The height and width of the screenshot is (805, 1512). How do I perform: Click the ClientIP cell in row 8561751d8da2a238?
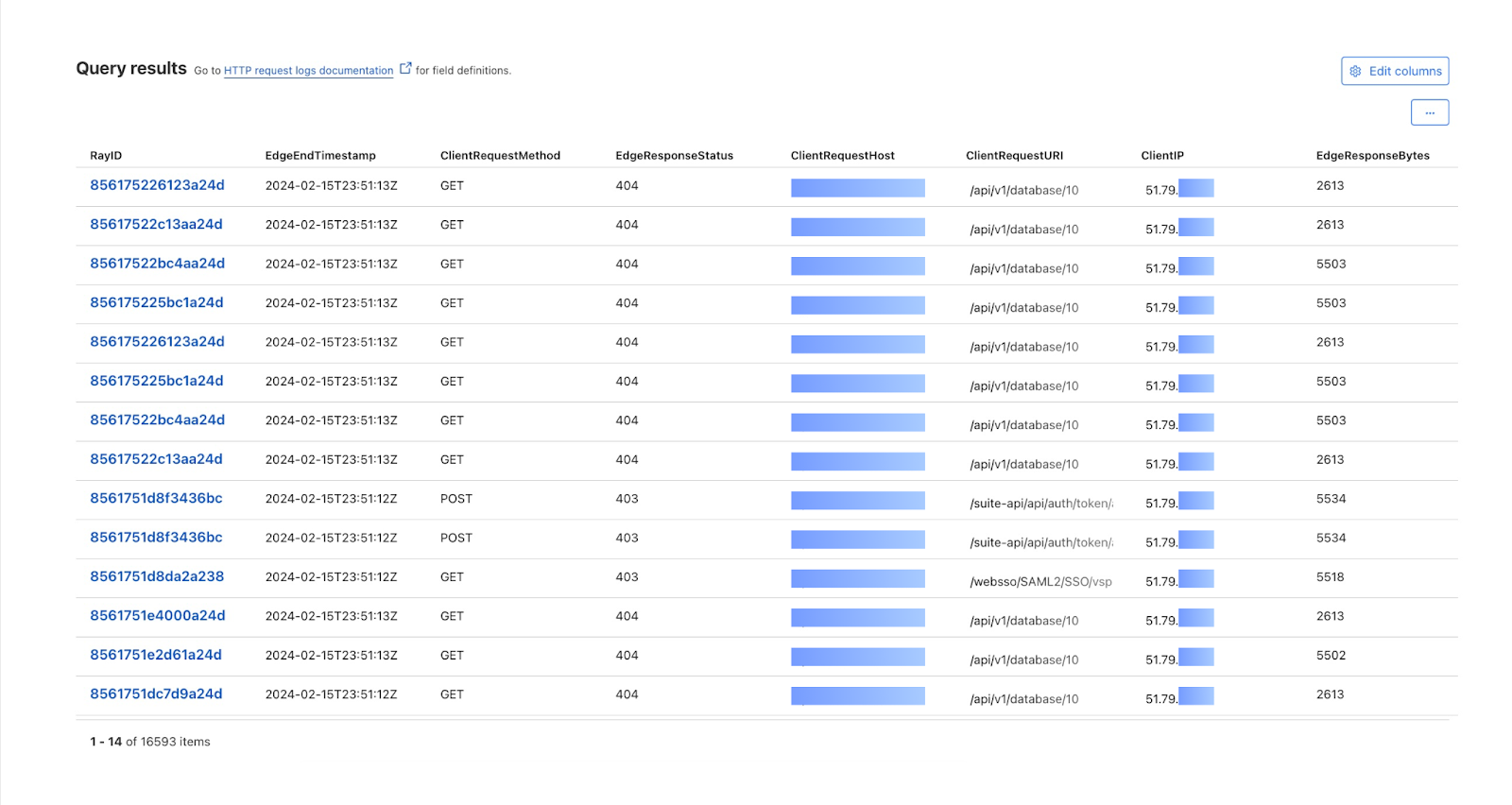[x=1179, y=580]
